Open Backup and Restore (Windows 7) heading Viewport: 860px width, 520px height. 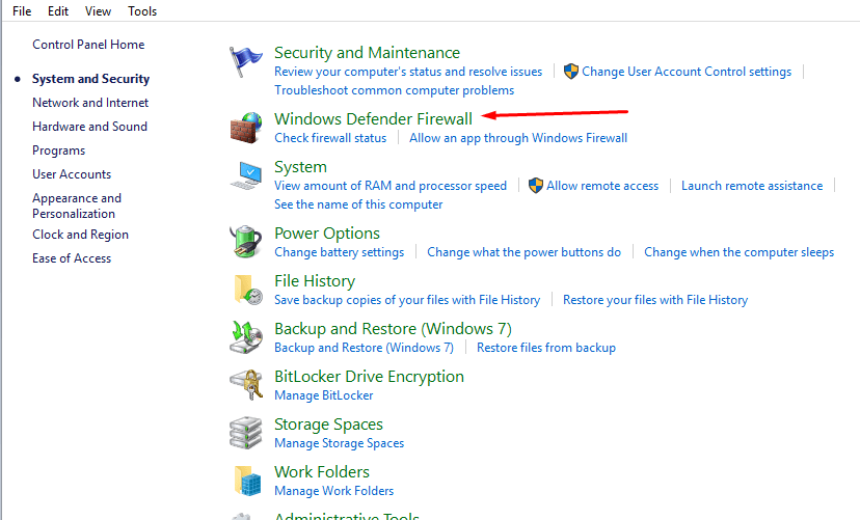[393, 329]
